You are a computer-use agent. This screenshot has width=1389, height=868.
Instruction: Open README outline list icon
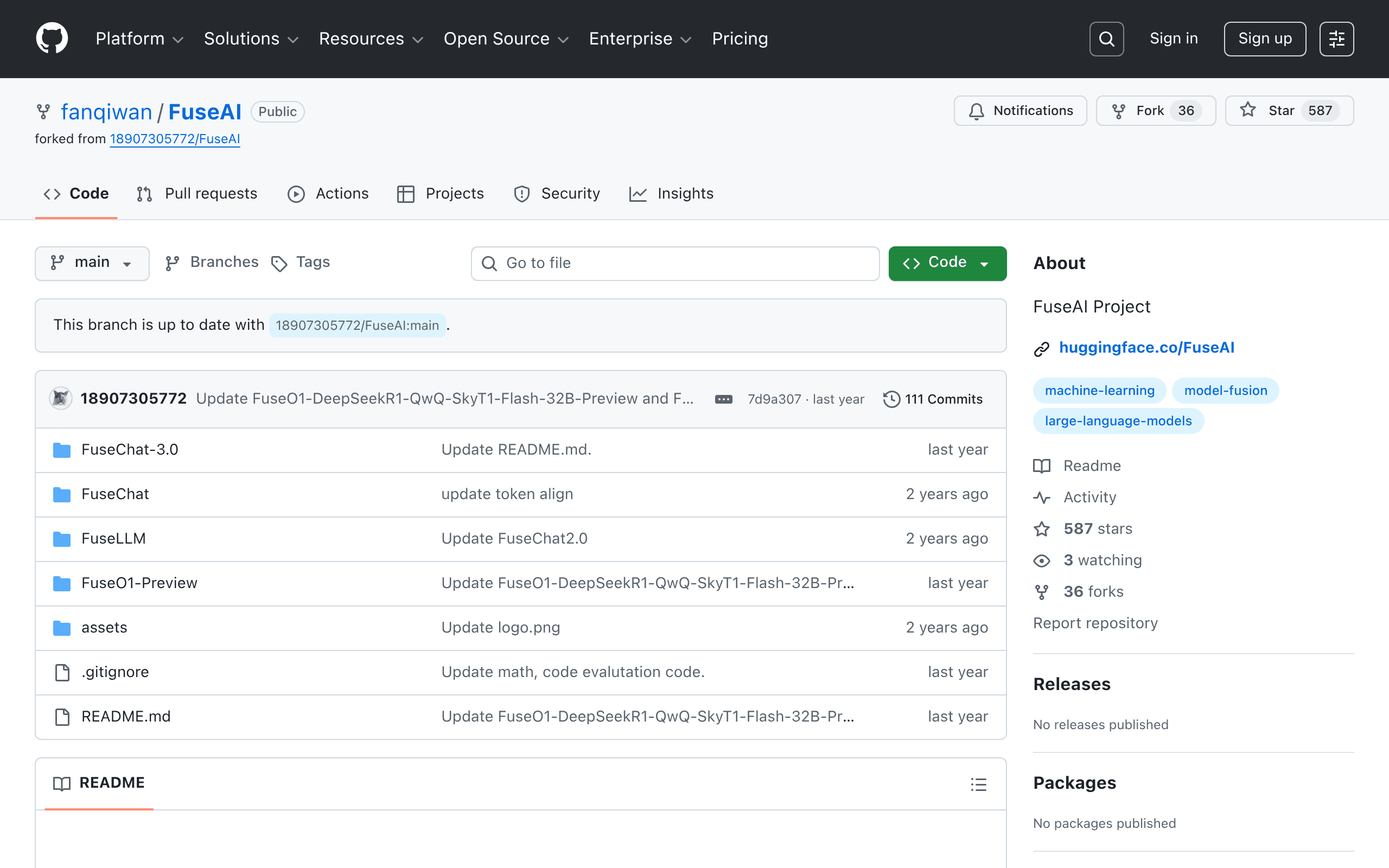pyautogui.click(x=979, y=784)
